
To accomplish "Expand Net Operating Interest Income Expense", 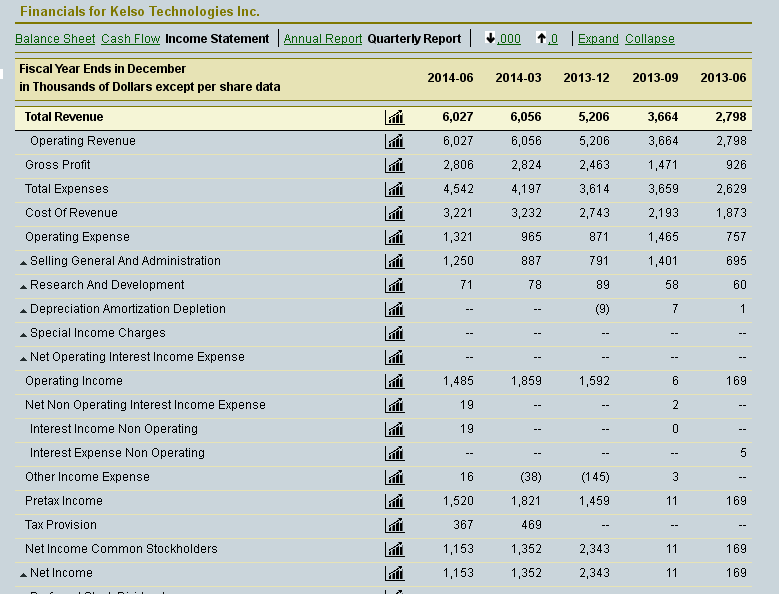I will 23,359.
